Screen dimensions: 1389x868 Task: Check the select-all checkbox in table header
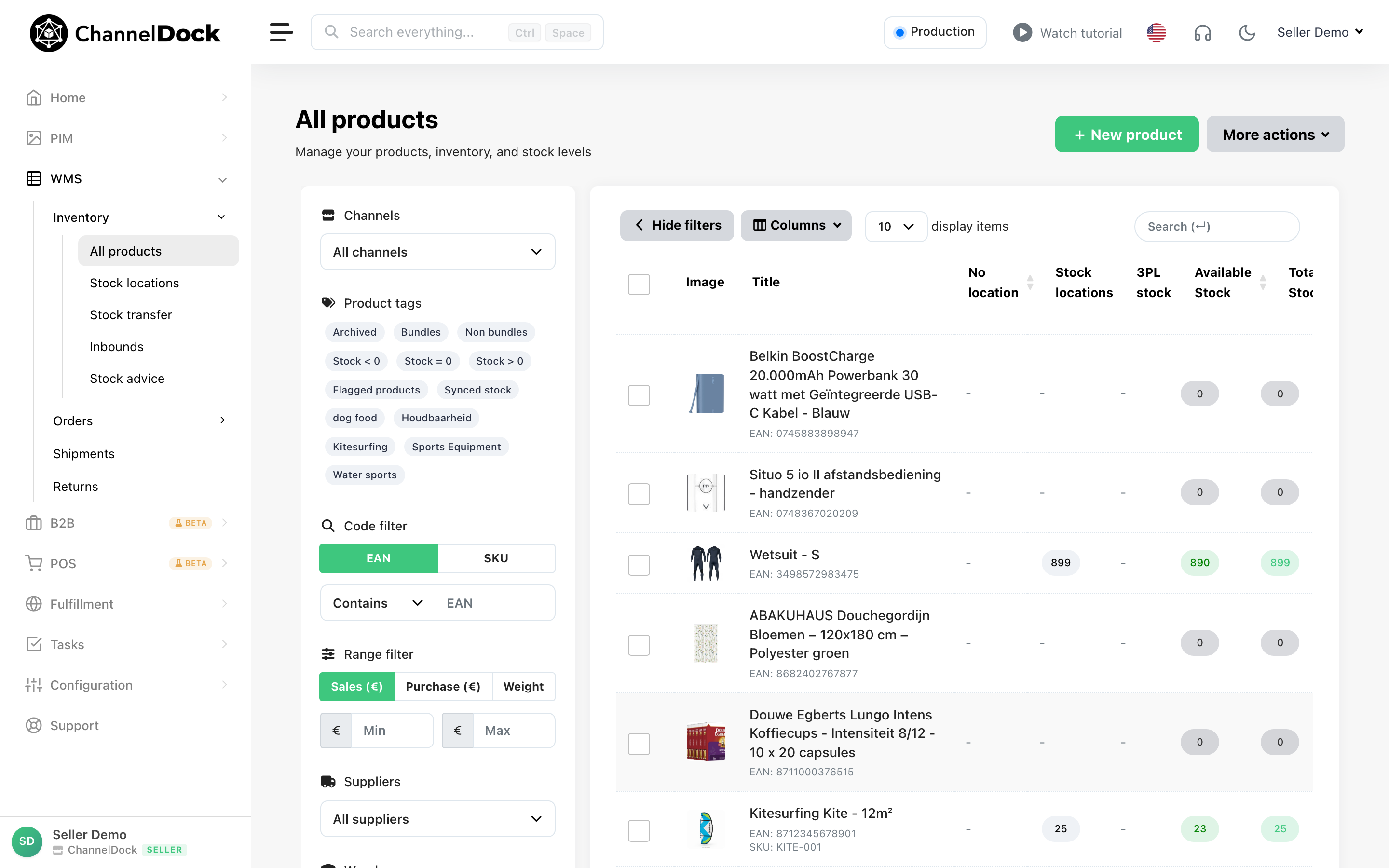click(x=639, y=284)
